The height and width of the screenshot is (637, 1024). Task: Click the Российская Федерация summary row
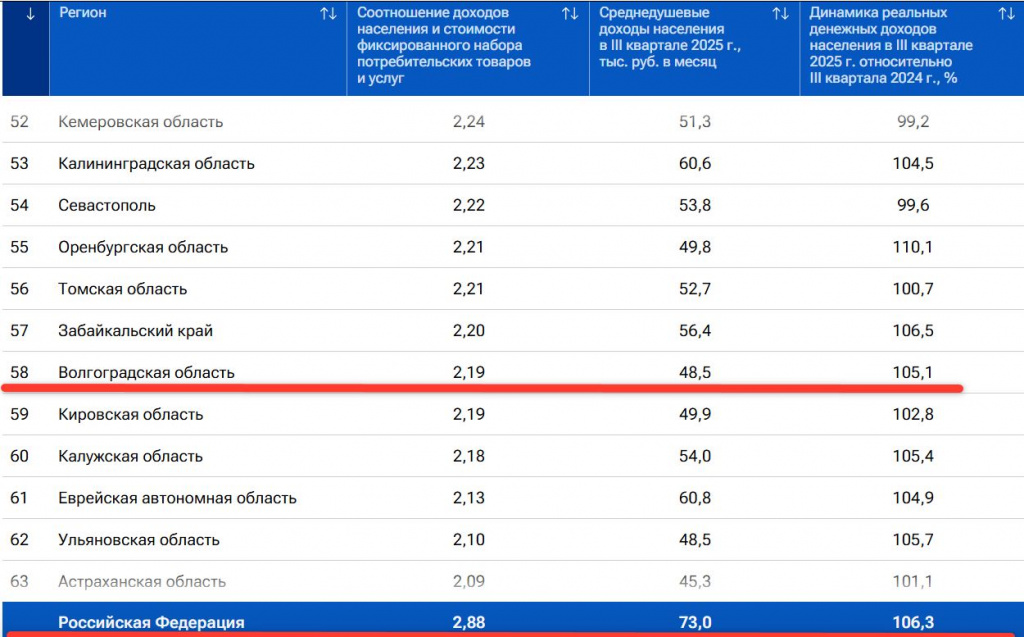[151, 622]
